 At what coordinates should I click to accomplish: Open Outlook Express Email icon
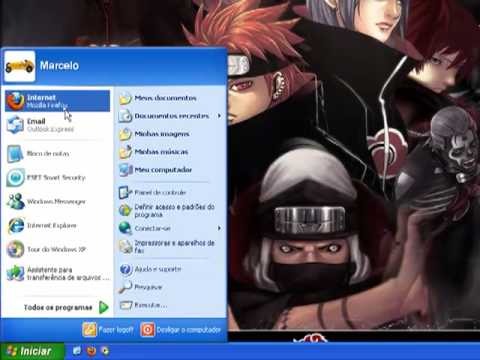15,125
